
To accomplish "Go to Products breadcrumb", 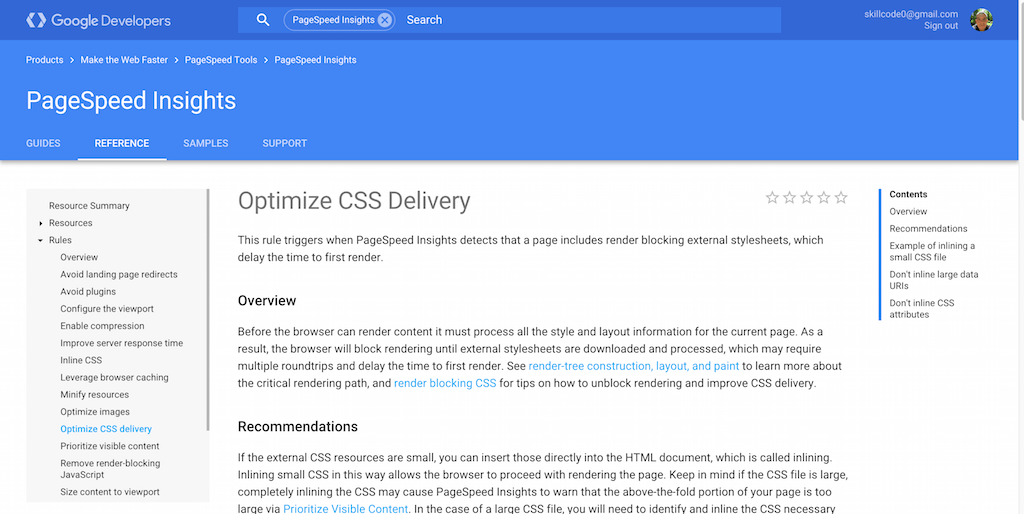I will point(44,59).
